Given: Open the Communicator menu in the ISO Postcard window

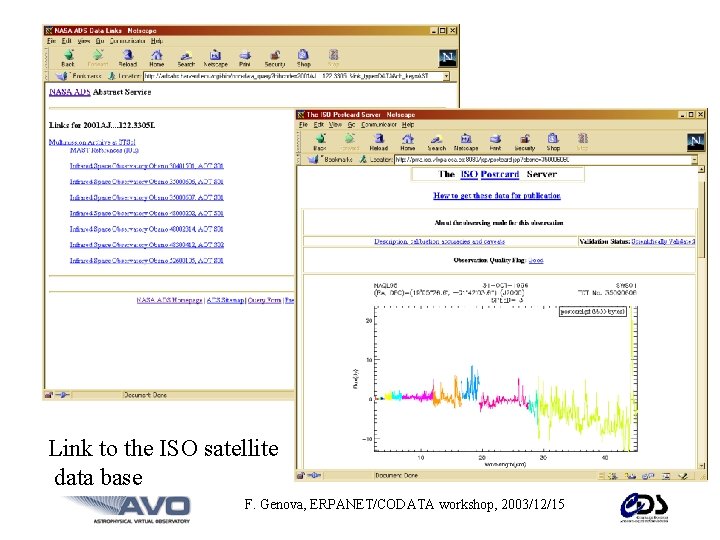Looking at the screenshot, I should 378,124.
